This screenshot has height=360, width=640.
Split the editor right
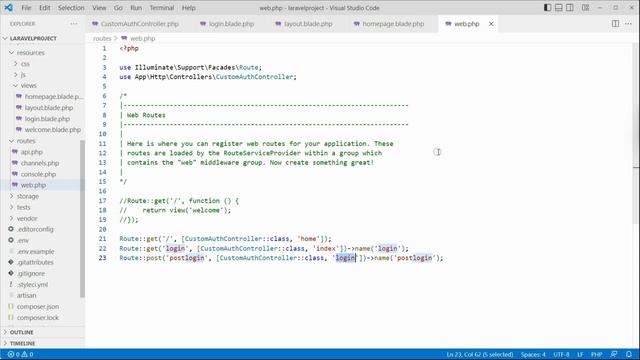615,24
